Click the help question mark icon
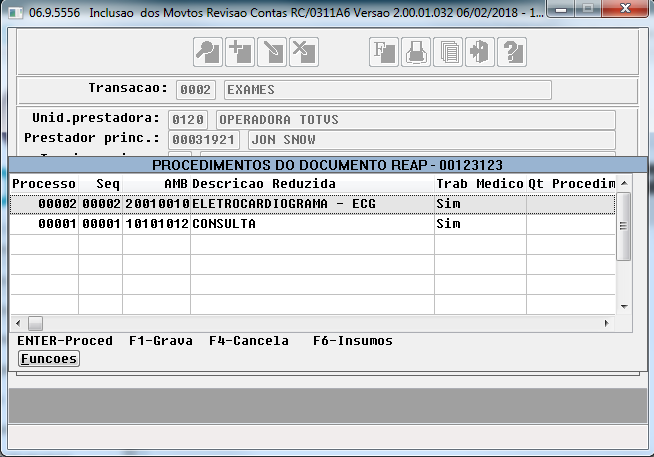 512,52
